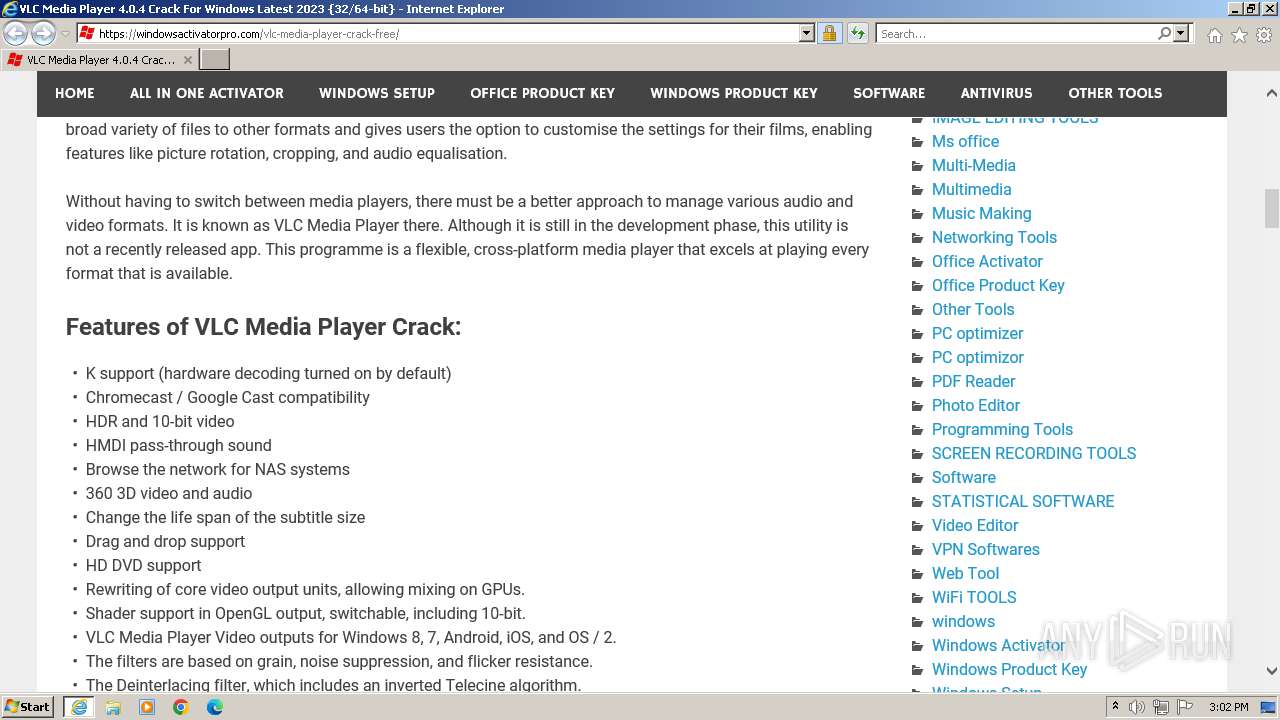Click the folder icon beside Music Making
The width and height of the screenshot is (1280, 720).
918,214
